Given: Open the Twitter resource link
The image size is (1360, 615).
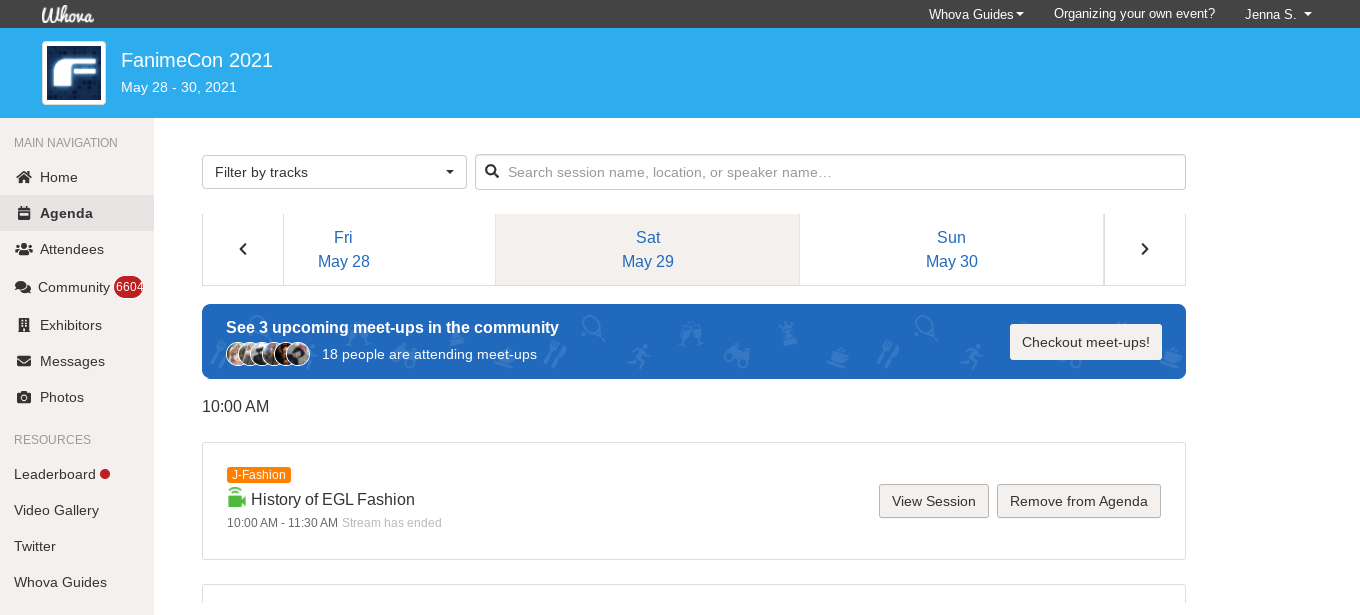Looking at the screenshot, I should coord(35,546).
